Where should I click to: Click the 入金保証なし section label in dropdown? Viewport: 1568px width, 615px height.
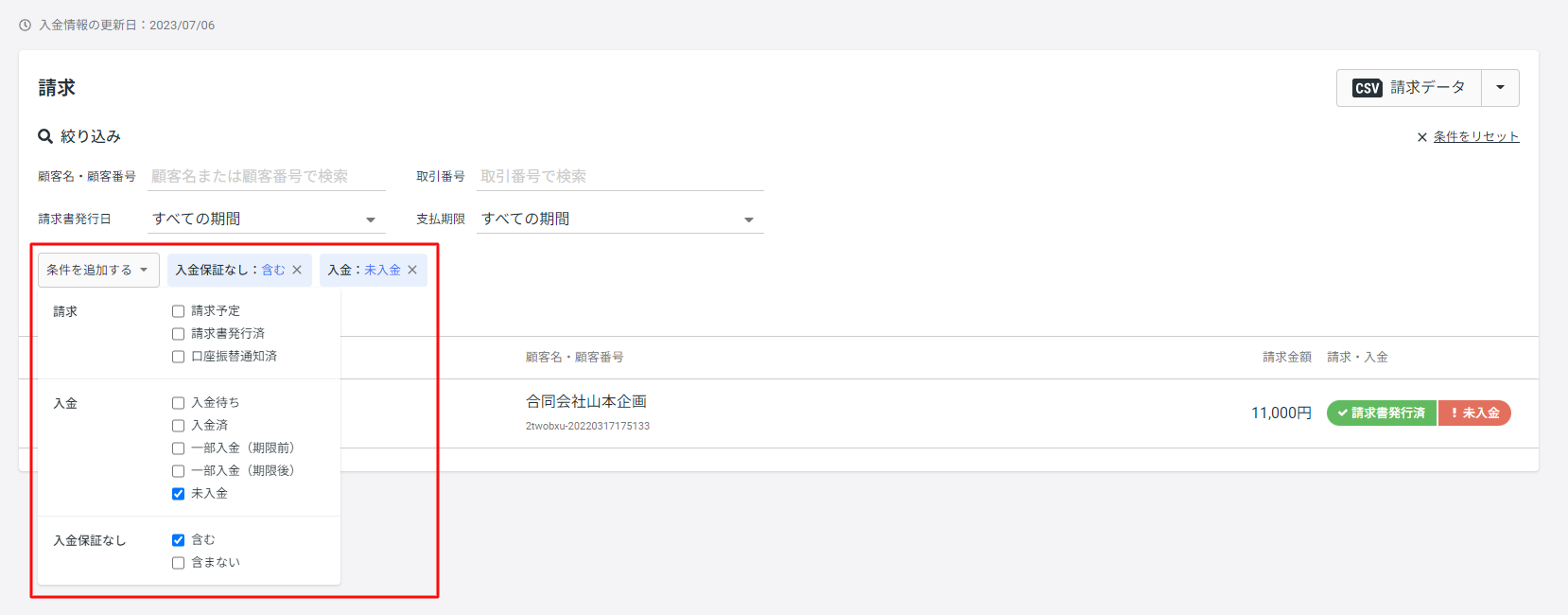pos(89,541)
